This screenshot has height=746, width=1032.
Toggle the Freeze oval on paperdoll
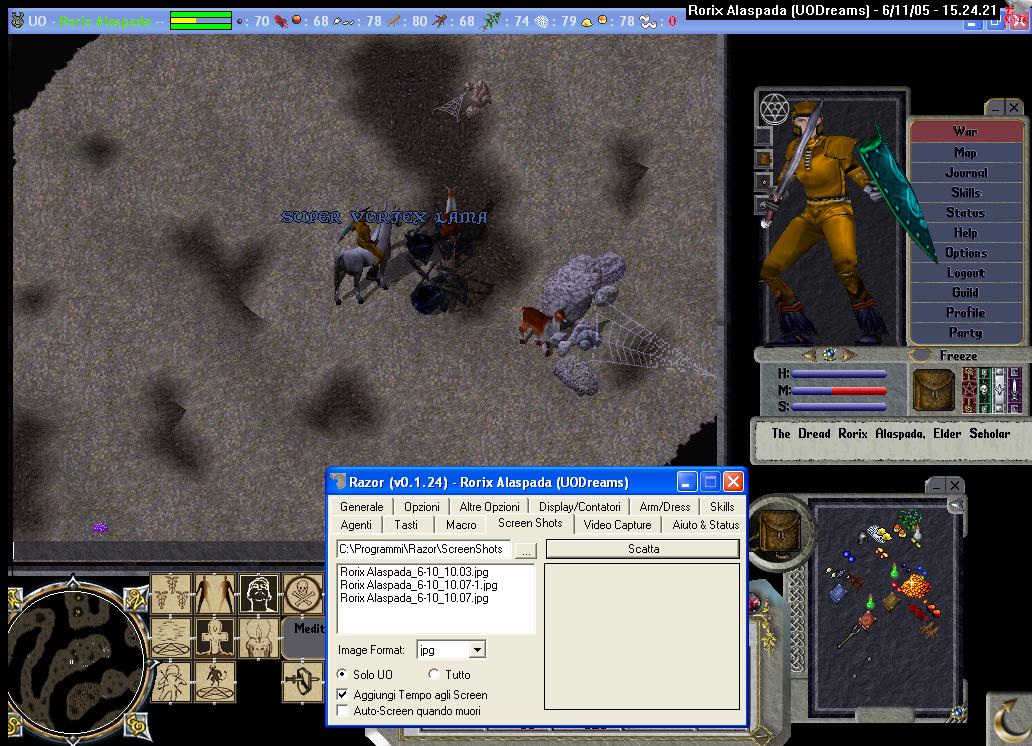(x=919, y=355)
